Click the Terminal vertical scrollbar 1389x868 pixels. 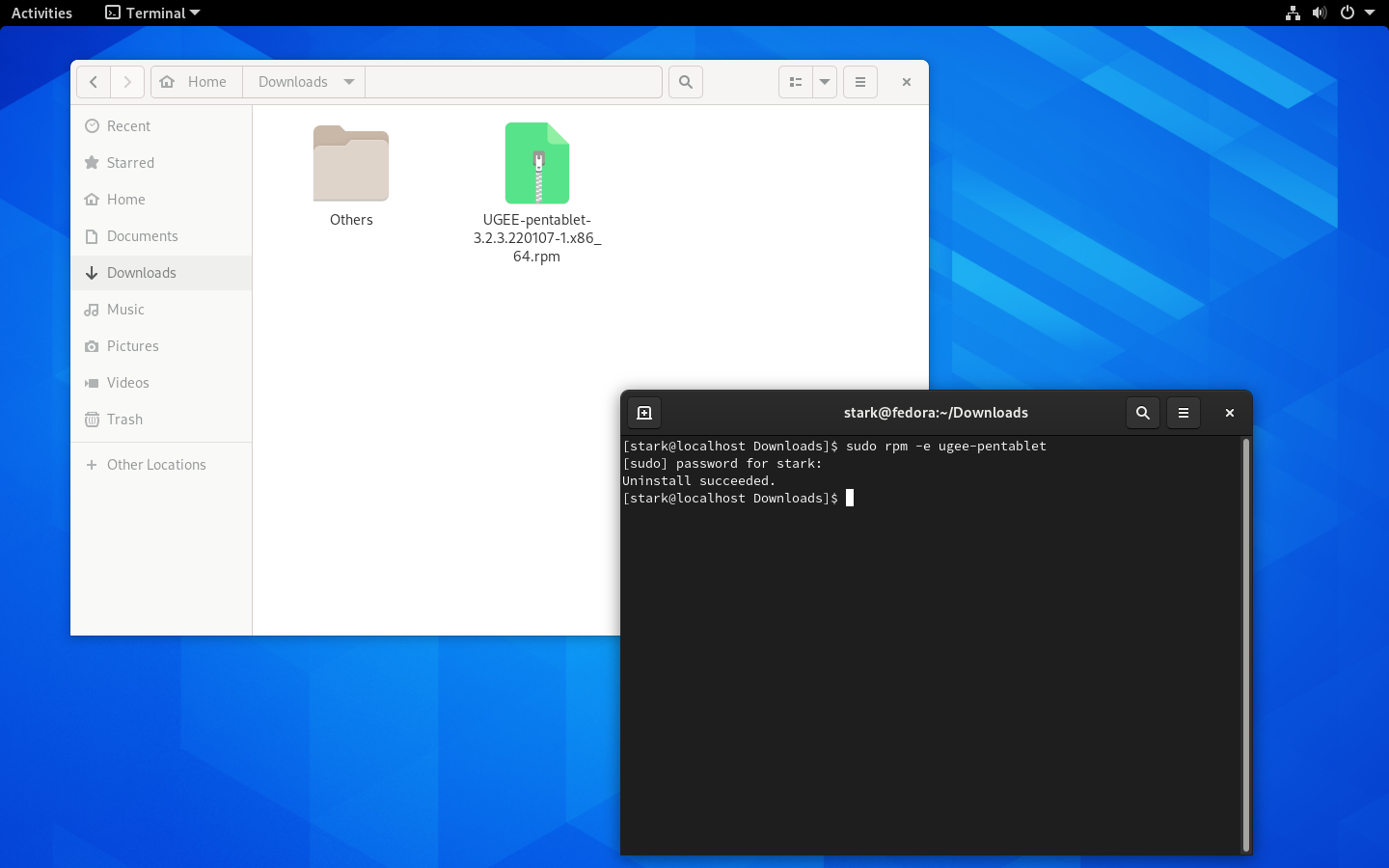pos(1246,644)
